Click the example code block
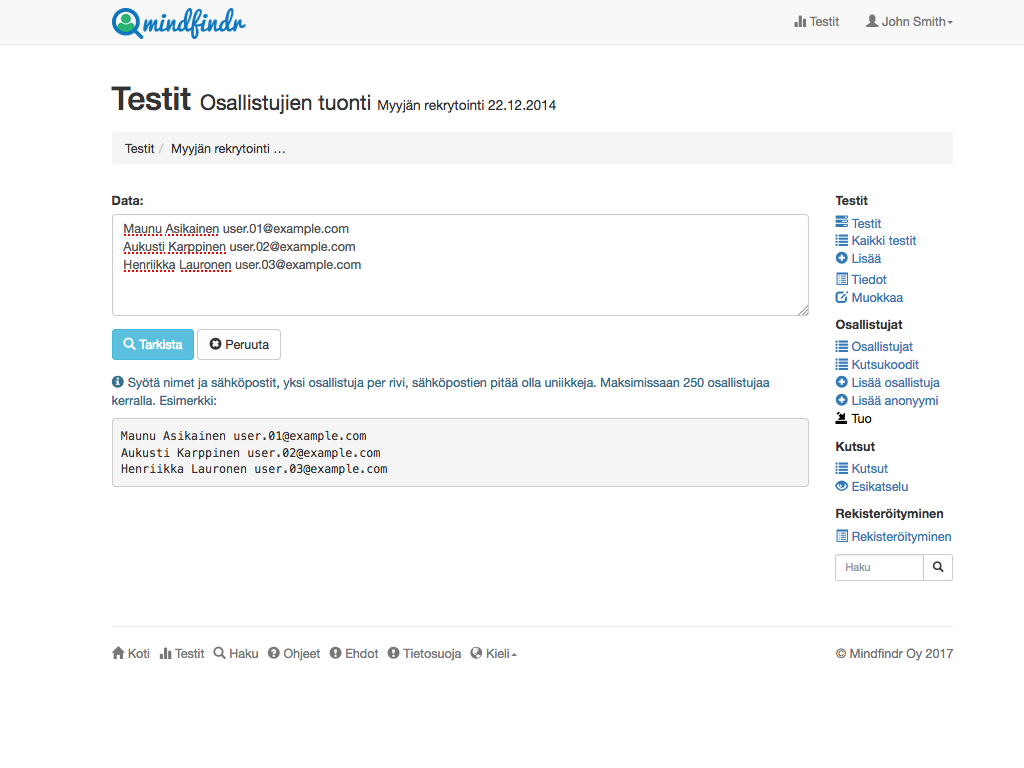1024x768 pixels. tap(460, 453)
